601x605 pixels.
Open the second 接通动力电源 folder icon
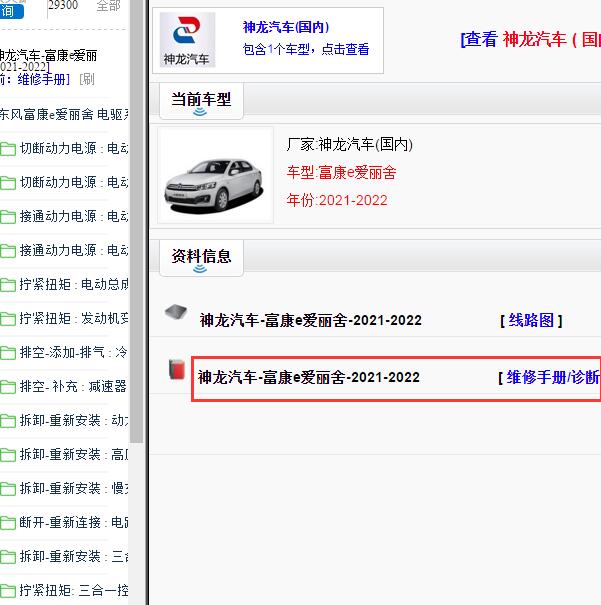[8, 251]
